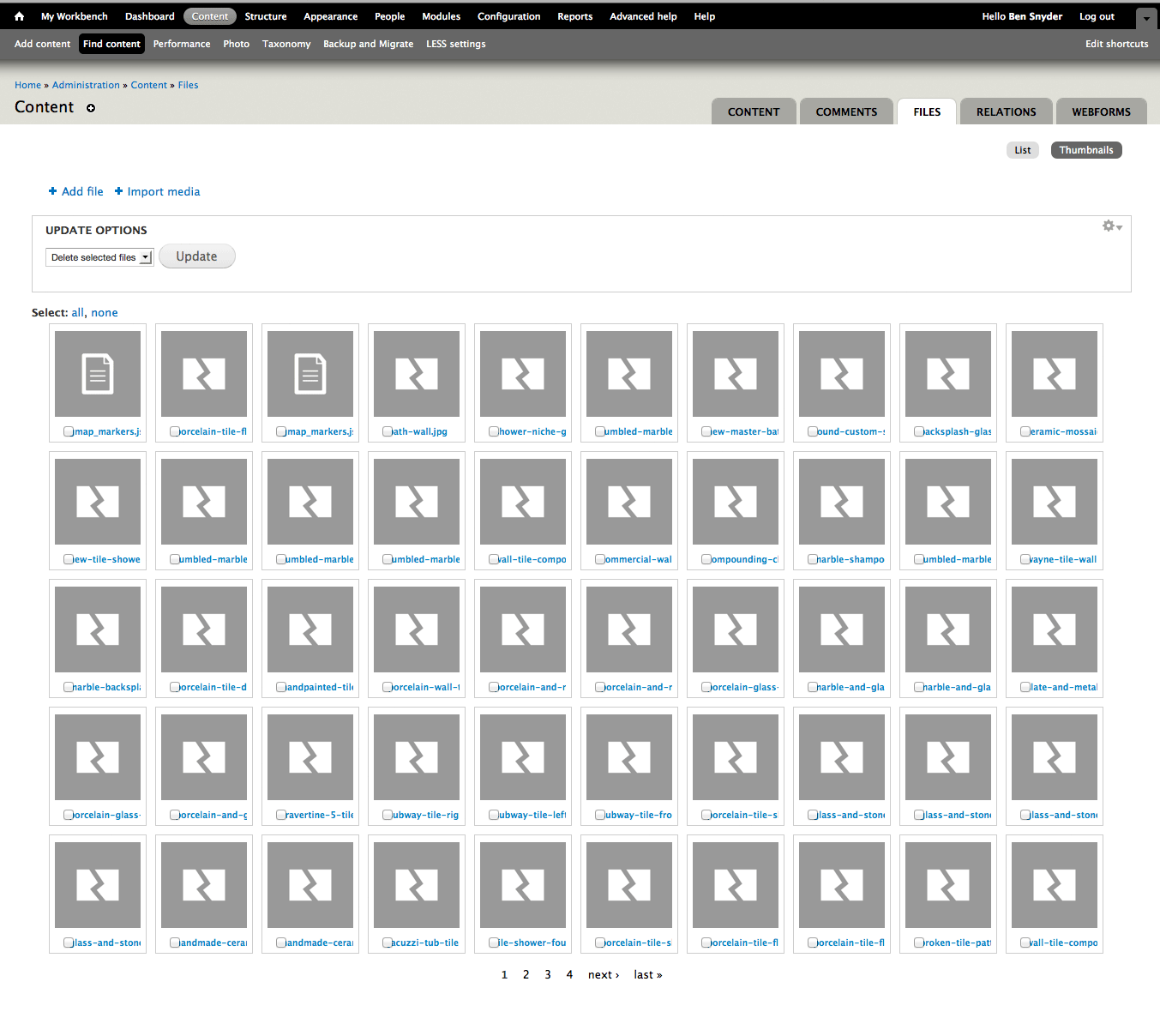Switch to the Comments tab
The image size is (1160, 1036).
tap(846, 111)
